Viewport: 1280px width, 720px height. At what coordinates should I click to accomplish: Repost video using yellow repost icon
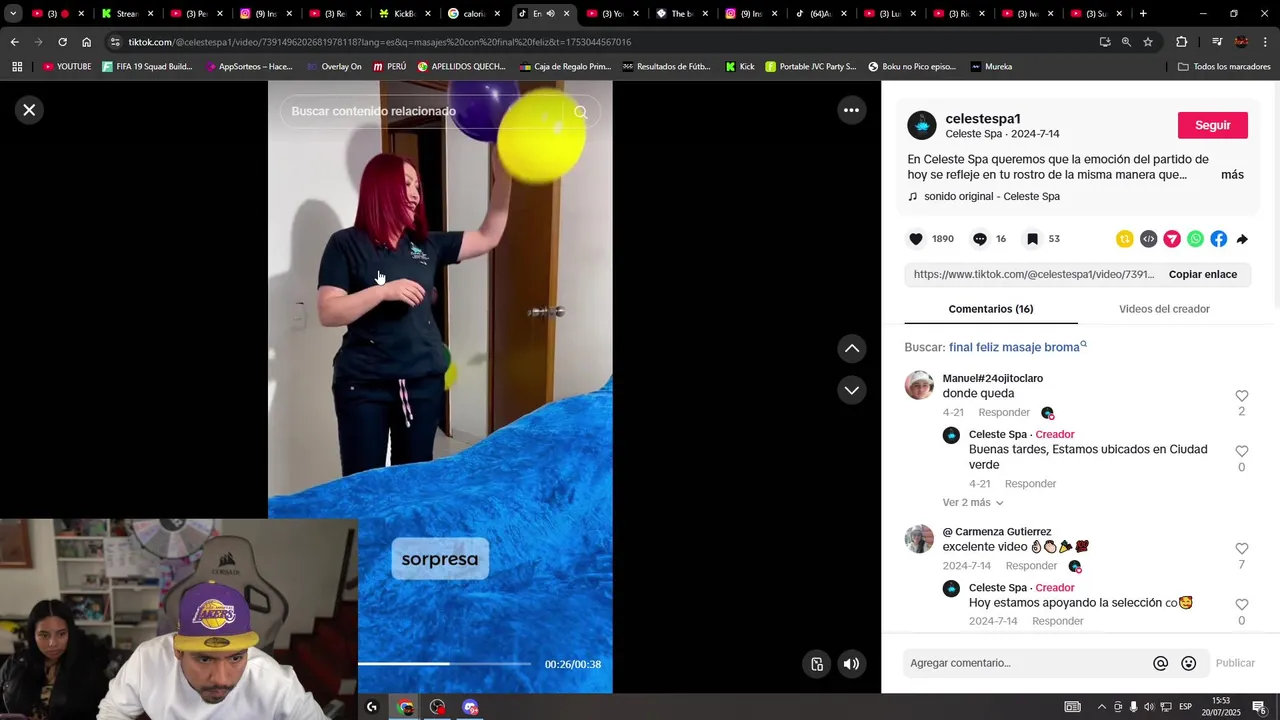(x=1125, y=239)
